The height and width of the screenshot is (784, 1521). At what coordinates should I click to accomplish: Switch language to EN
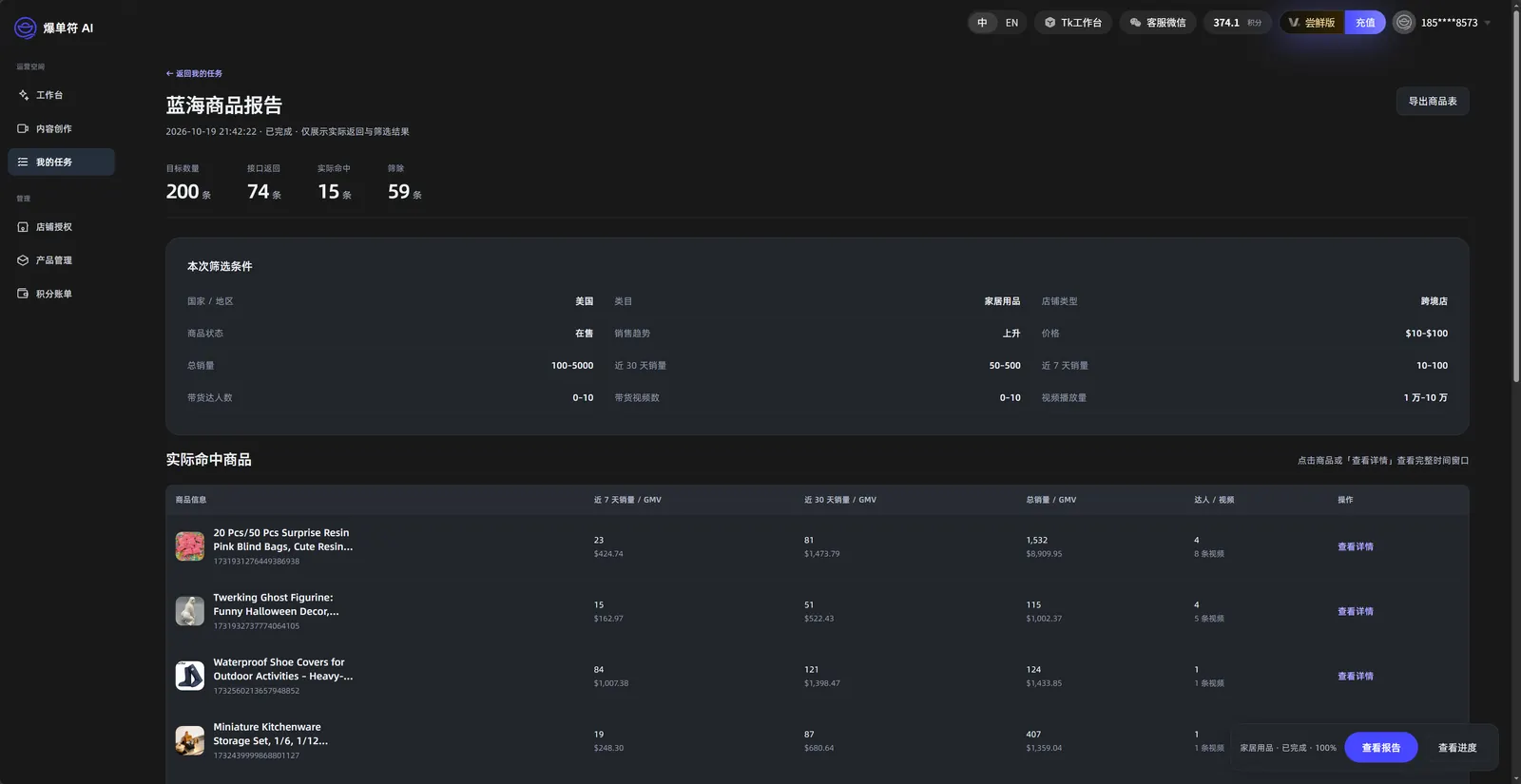click(1011, 23)
